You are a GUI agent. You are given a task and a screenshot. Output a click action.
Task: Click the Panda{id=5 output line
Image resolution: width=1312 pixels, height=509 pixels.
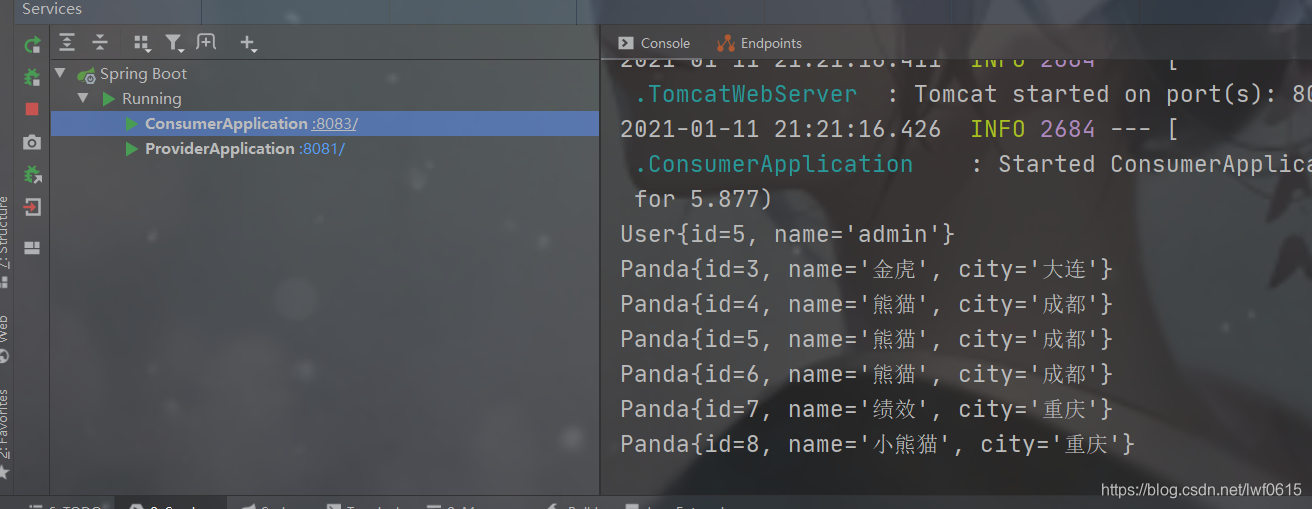pyautogui.click(x=867, y=340)
